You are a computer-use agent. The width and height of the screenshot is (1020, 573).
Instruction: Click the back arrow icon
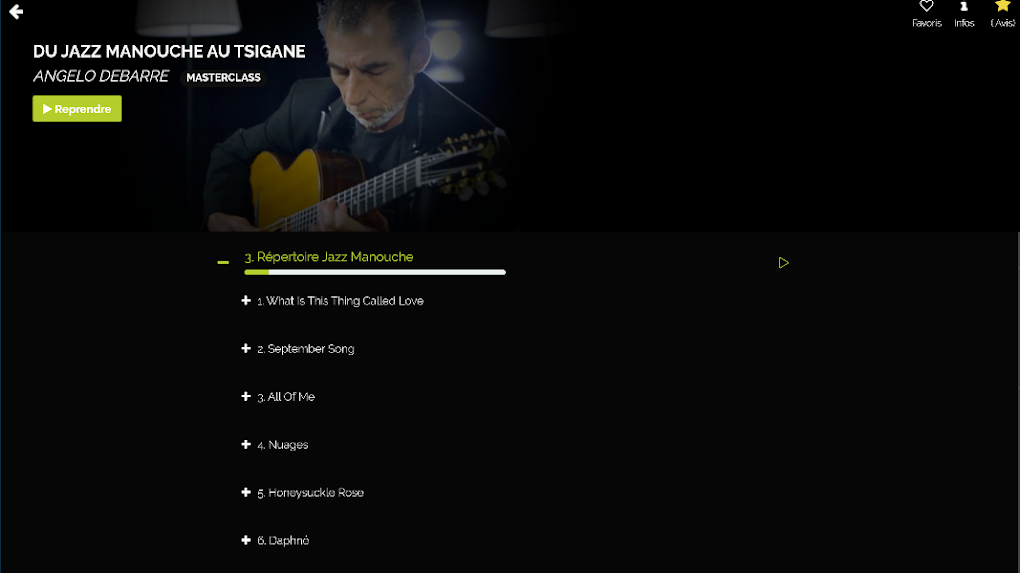coord(16,12)
